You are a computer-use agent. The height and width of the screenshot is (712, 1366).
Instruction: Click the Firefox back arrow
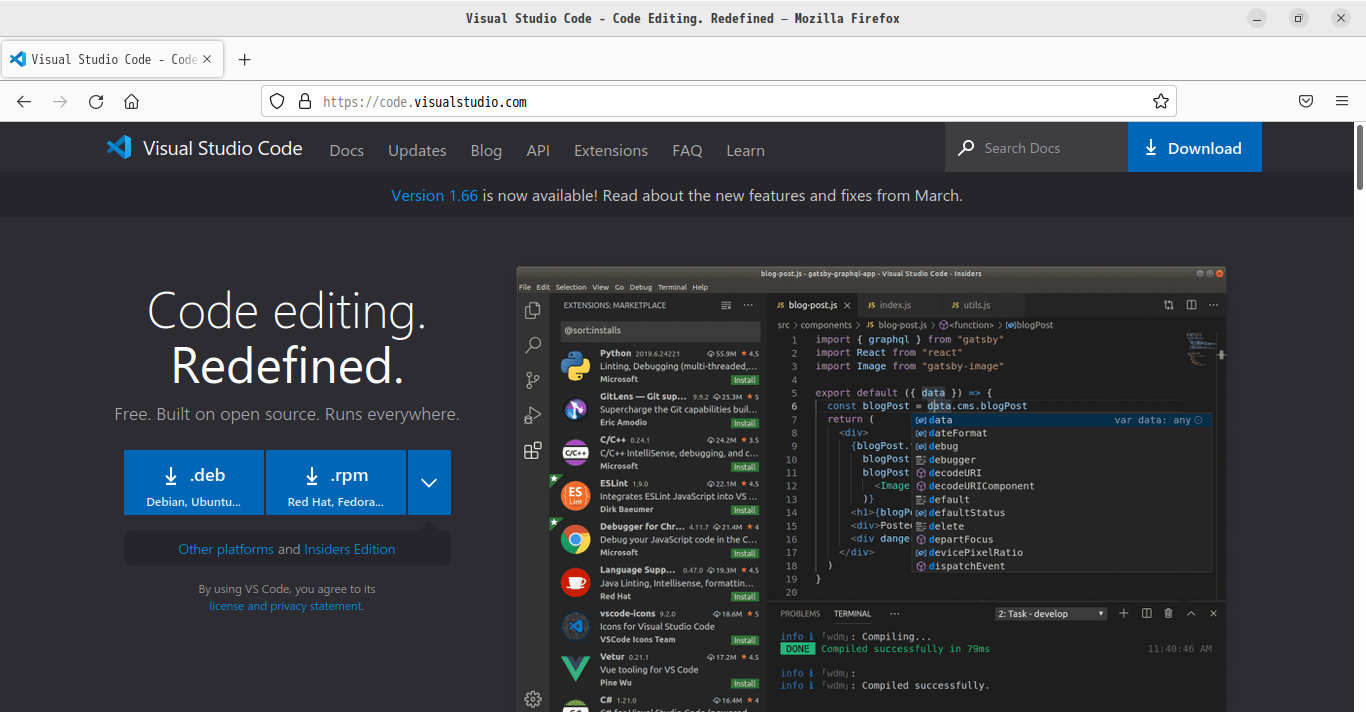point(24,101)
